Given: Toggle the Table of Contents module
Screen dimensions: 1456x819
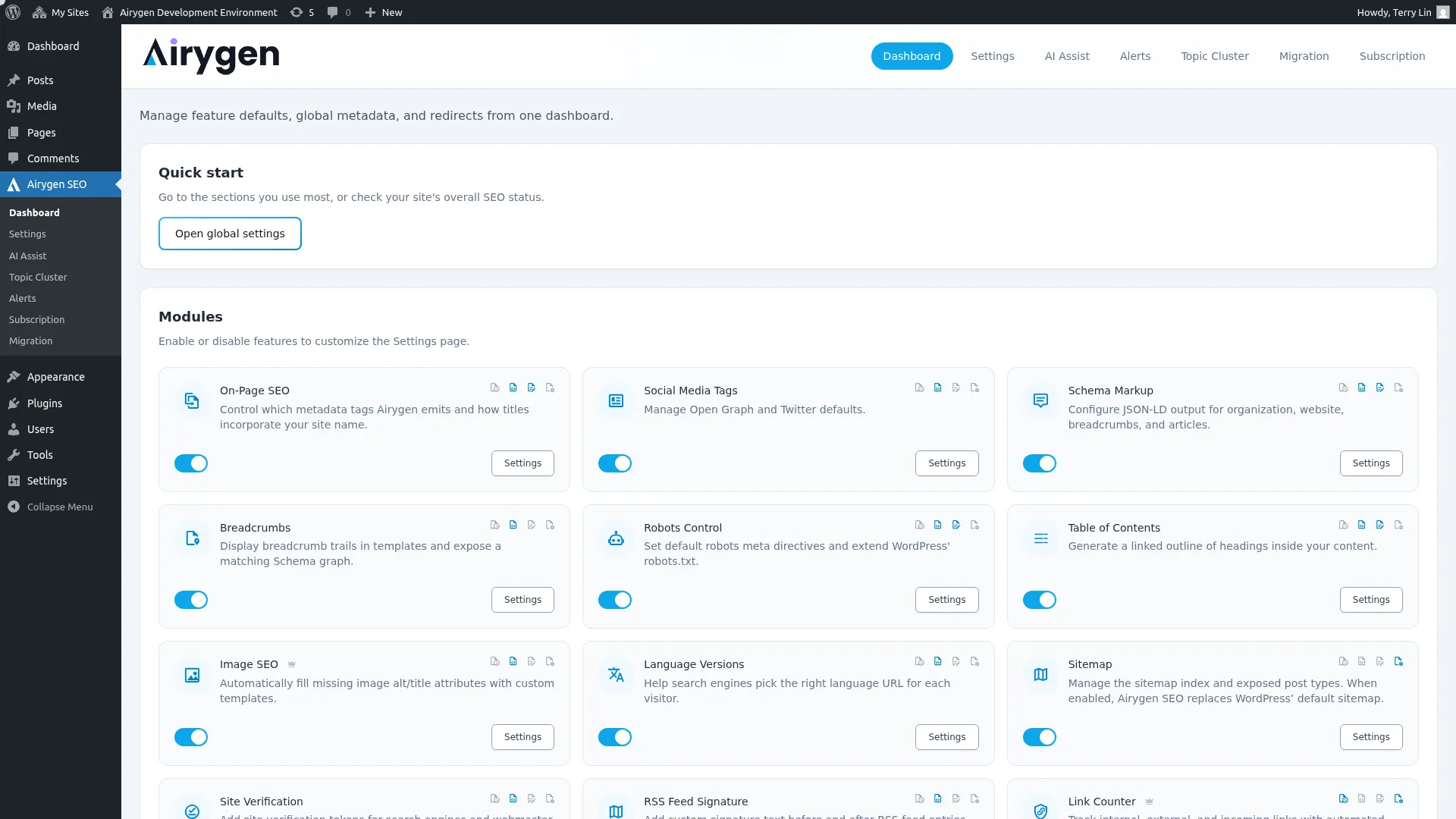Looking at the screenshot, I should click(1040, 600).
